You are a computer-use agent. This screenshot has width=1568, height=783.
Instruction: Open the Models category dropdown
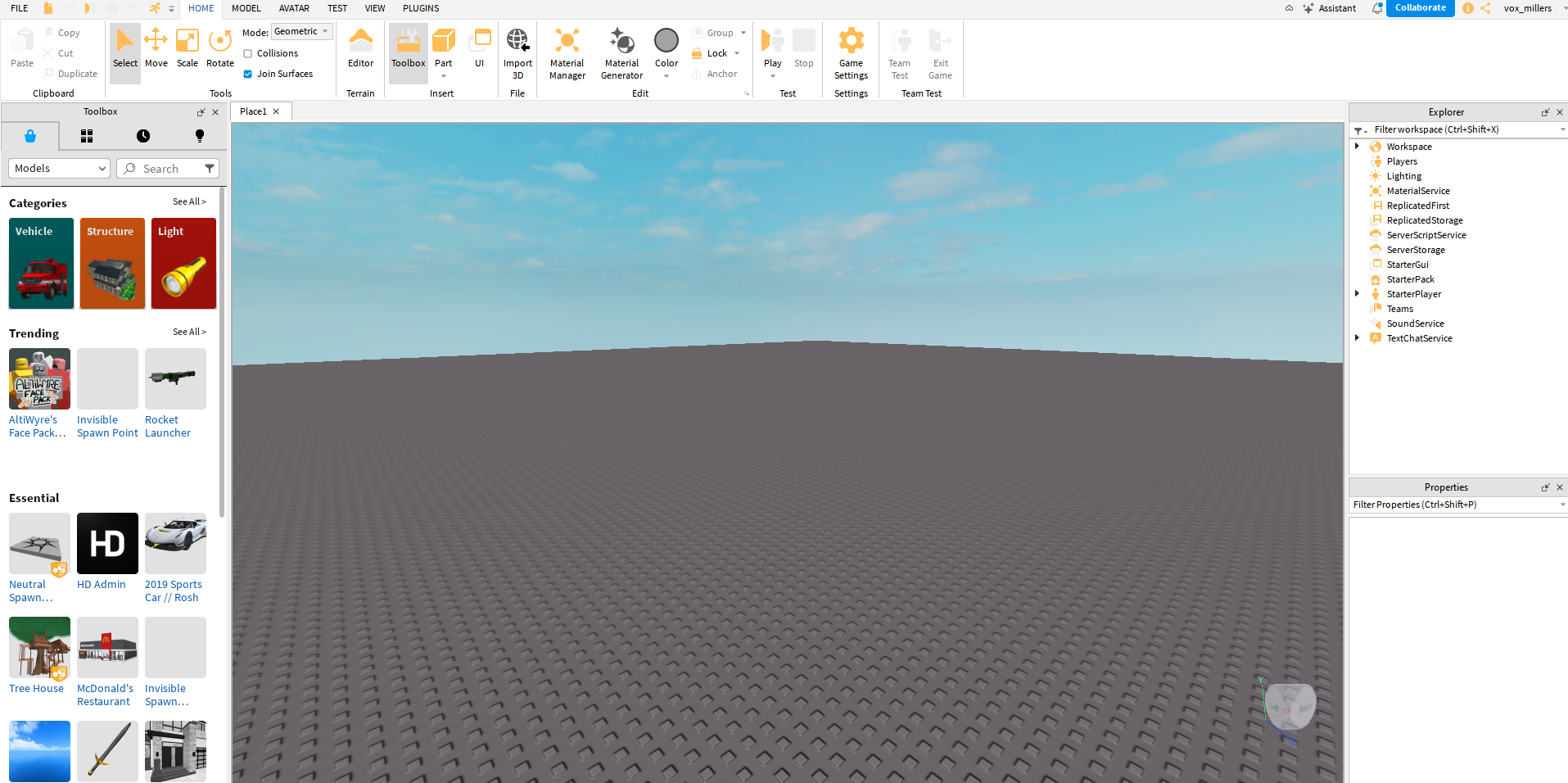59,168
